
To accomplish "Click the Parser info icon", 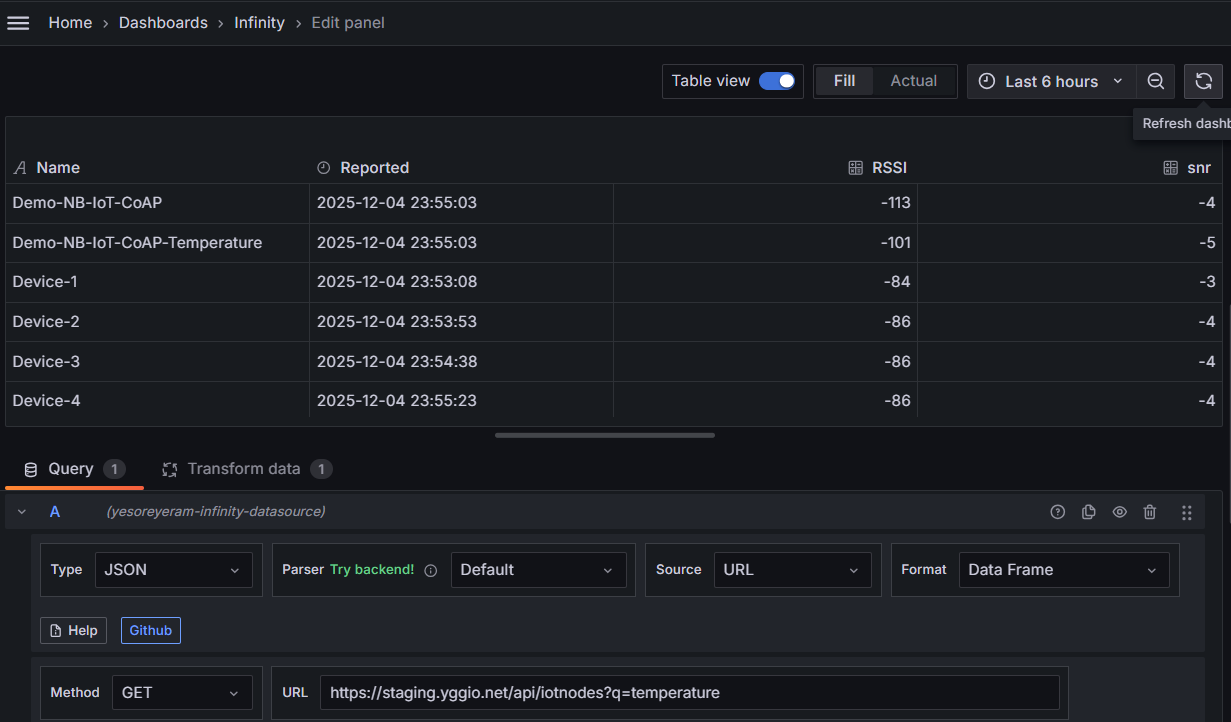I will (x=431, y=570).
